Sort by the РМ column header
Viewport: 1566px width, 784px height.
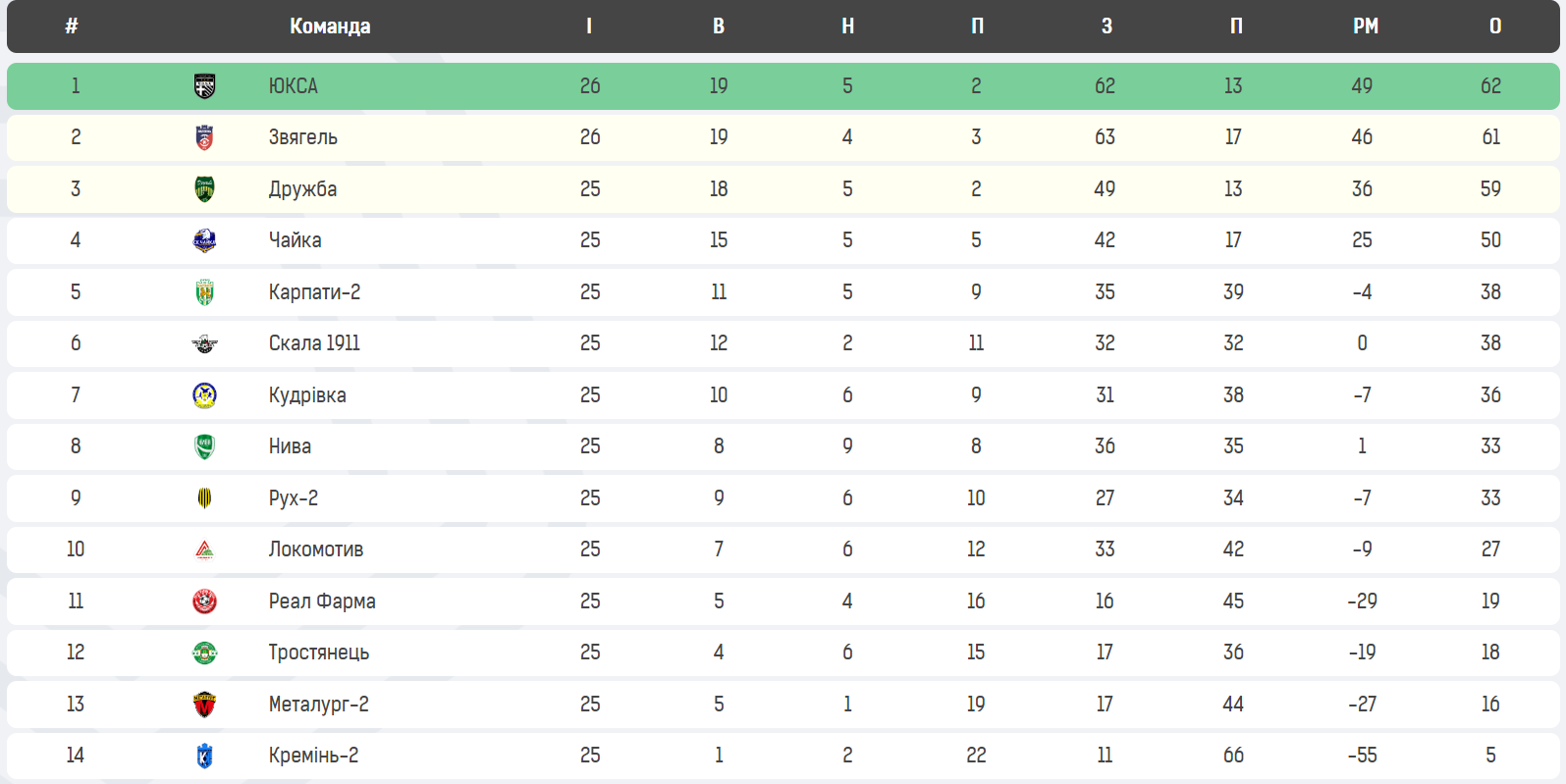tap(1366, 26)
